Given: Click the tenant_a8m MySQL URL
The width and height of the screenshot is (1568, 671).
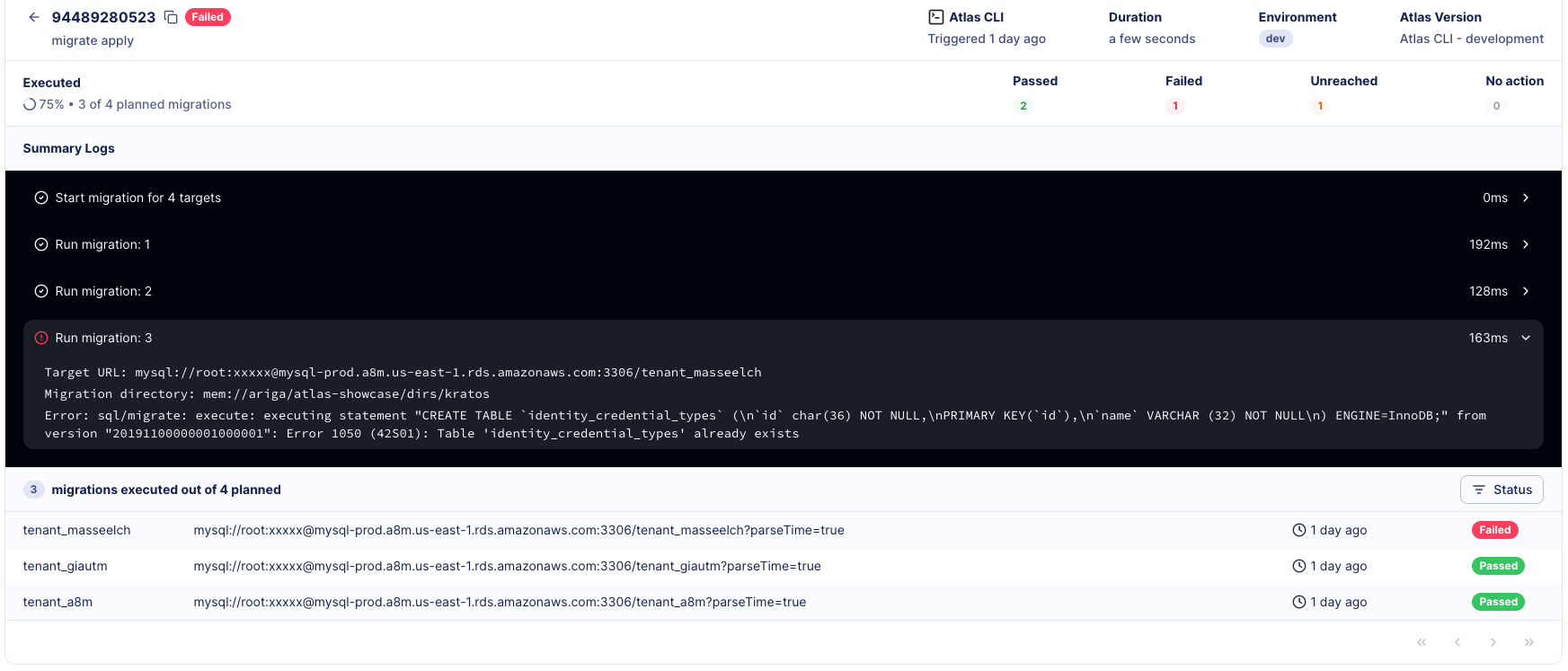Looking at the screenshot, I should (500, 602).
